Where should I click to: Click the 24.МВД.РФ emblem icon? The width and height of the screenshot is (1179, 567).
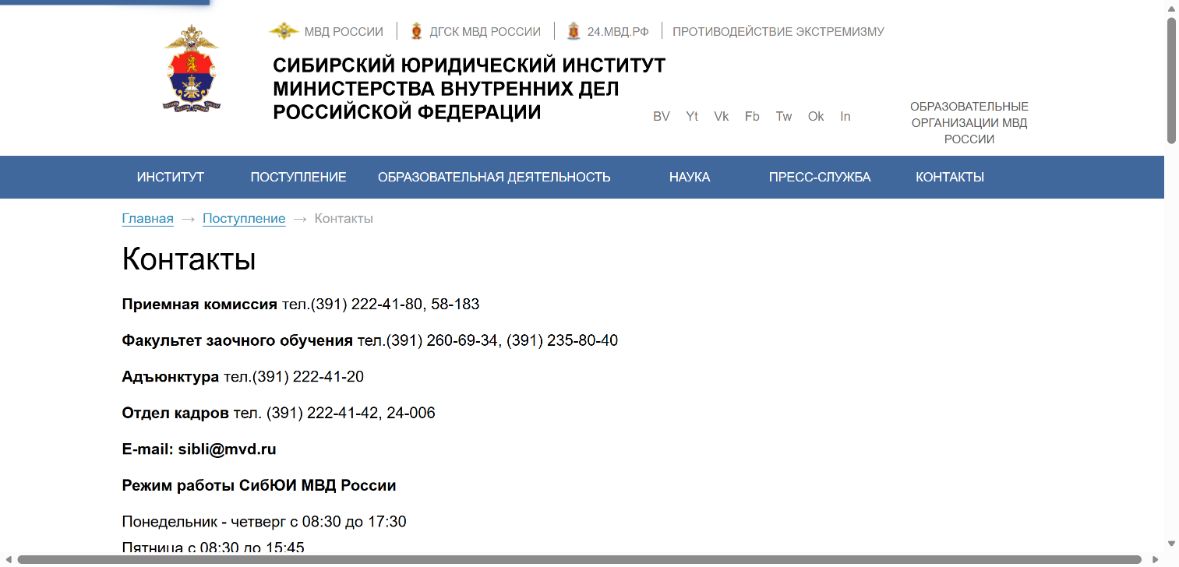(574, 32)
